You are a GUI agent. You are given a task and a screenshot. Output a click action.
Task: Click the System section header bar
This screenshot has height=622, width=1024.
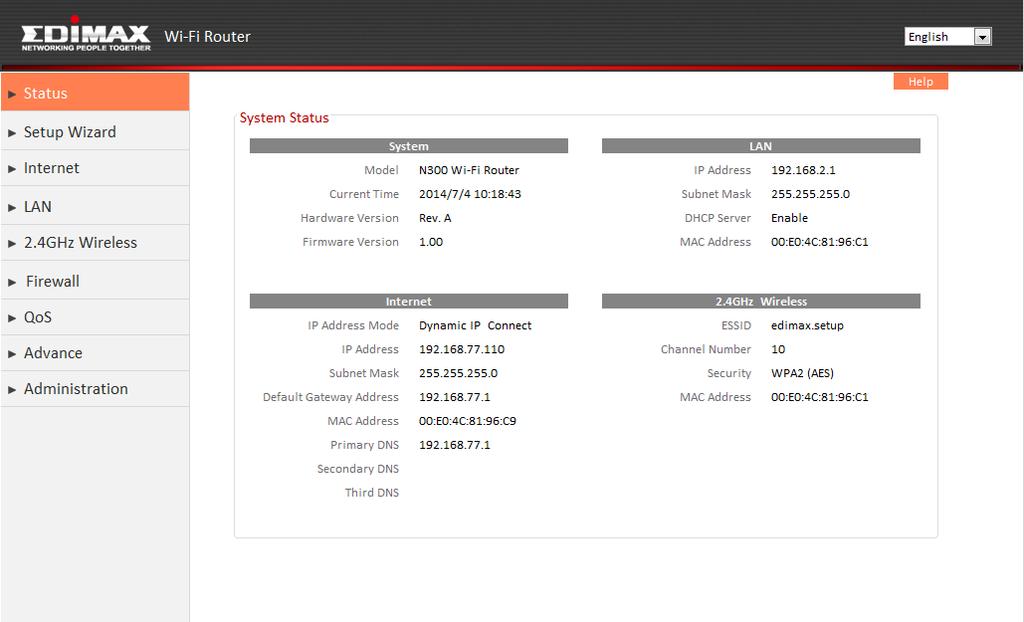click(x=409, y=146)
